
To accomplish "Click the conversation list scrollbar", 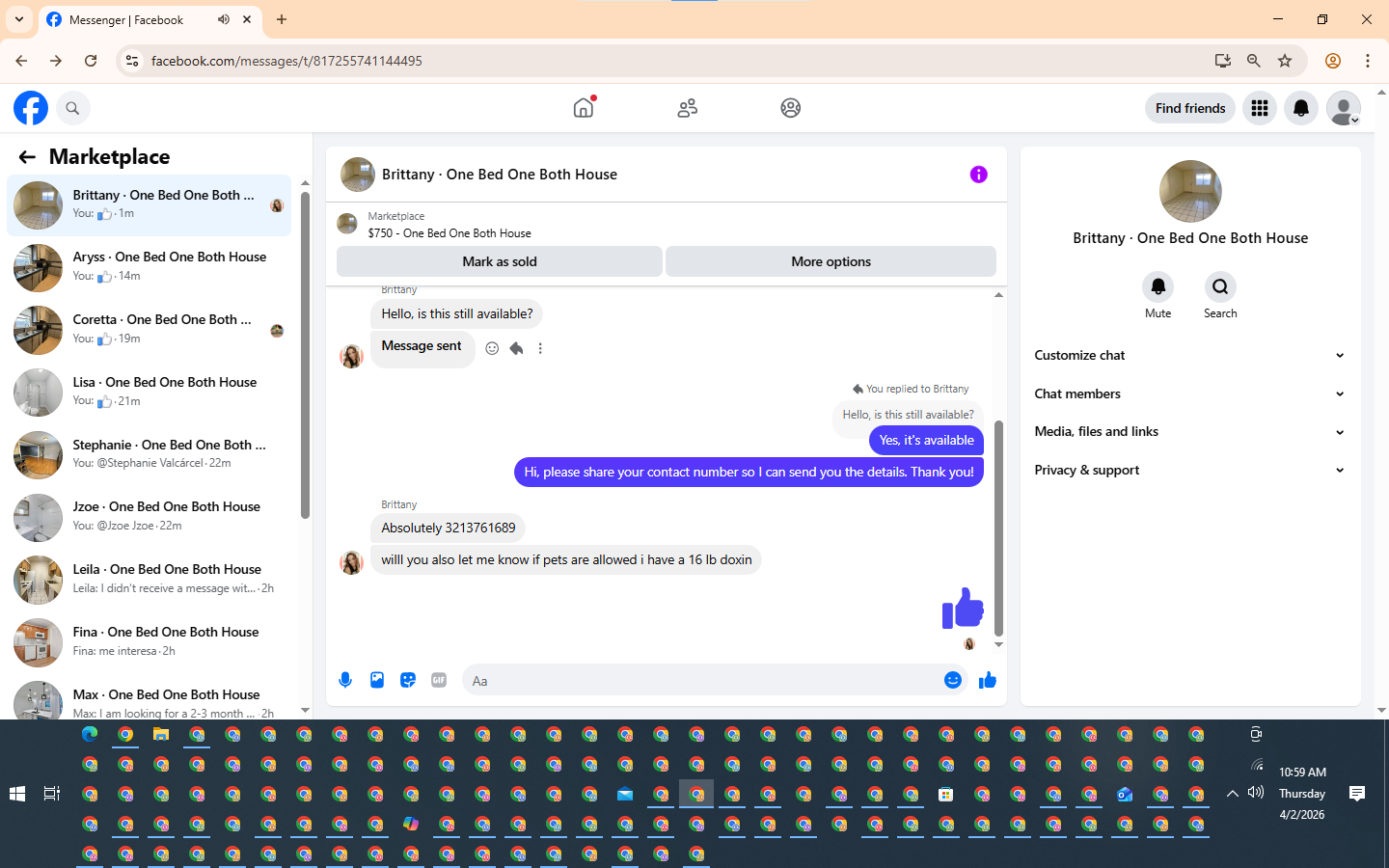I will pyautogui.click(x=305, y=355).
